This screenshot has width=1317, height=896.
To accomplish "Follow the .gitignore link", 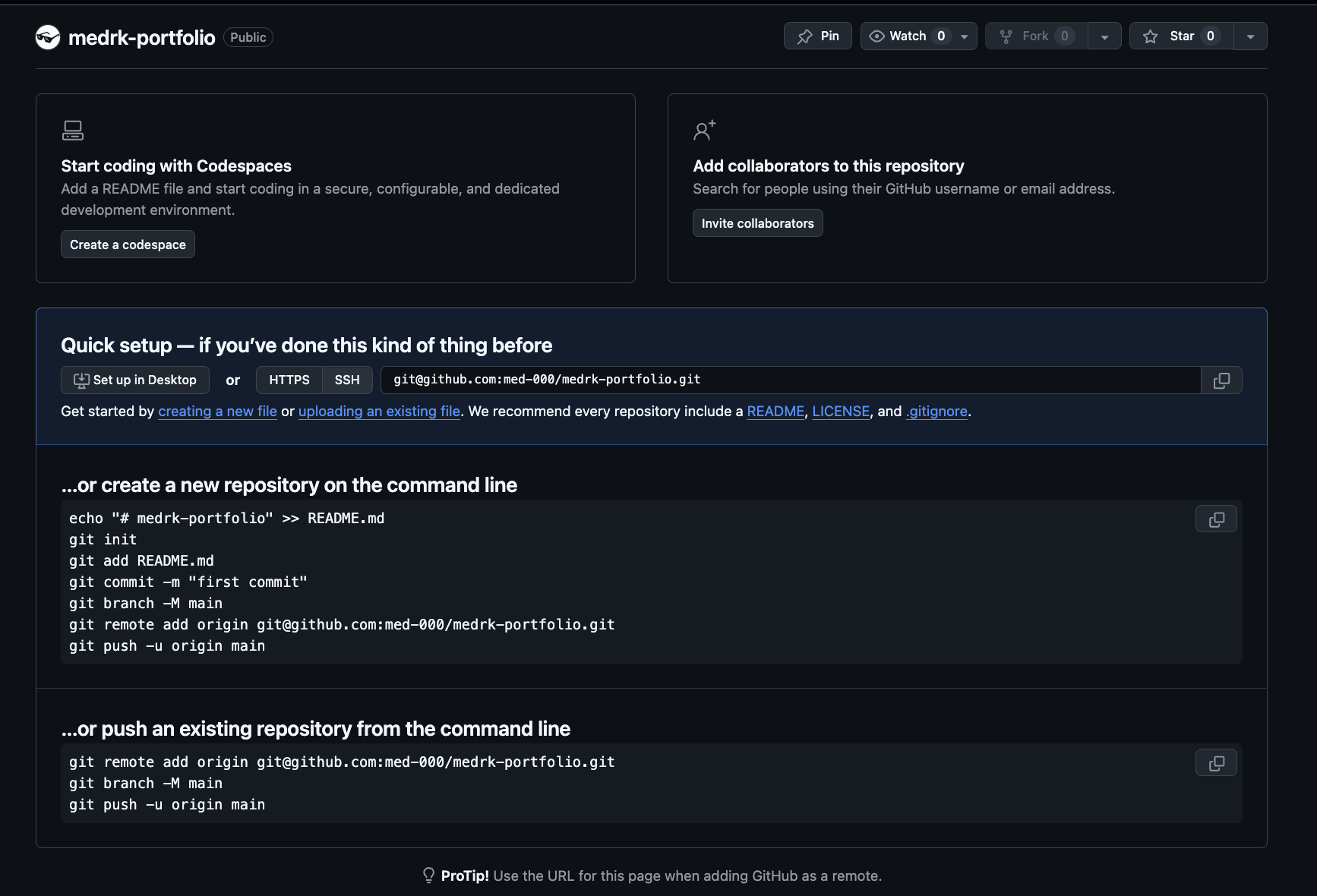I will tap(936, 412).
